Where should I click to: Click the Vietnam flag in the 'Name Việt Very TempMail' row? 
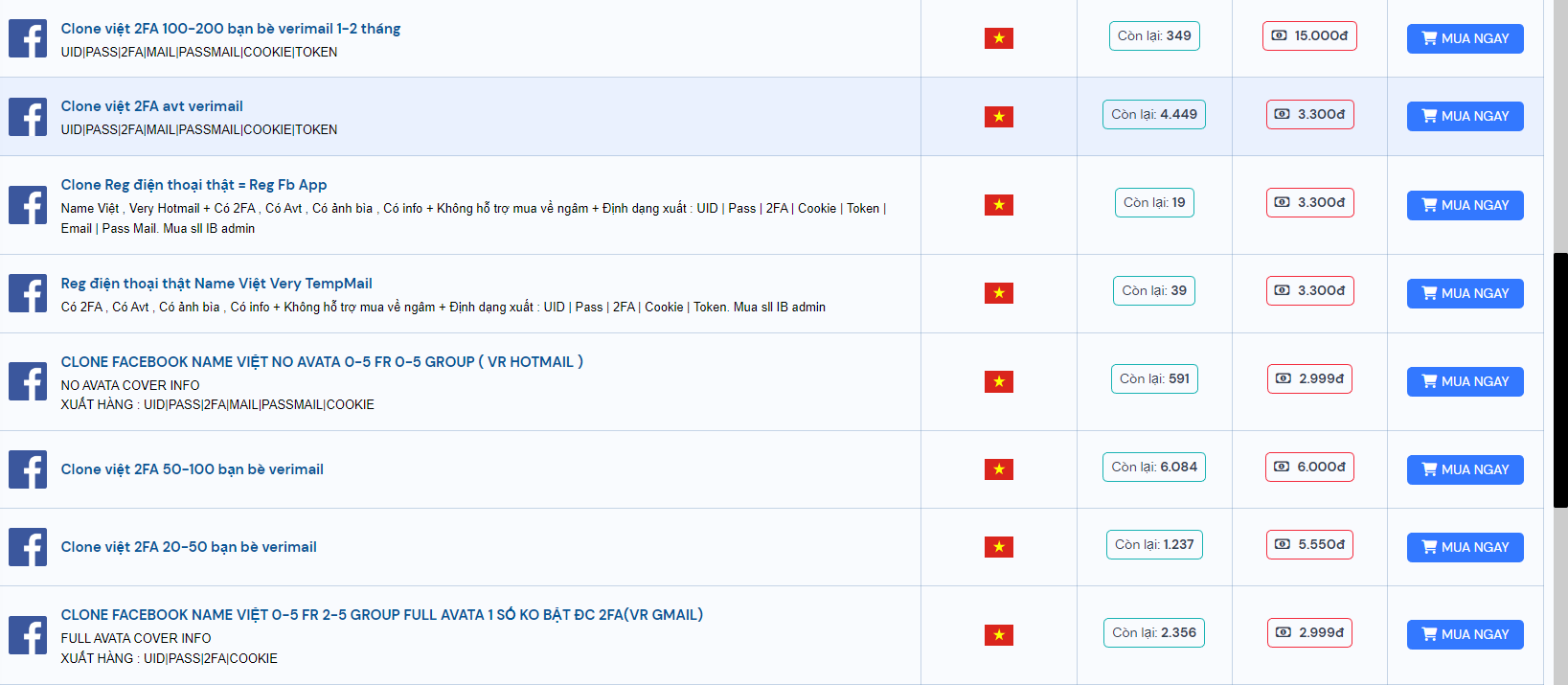click(999, 293)
